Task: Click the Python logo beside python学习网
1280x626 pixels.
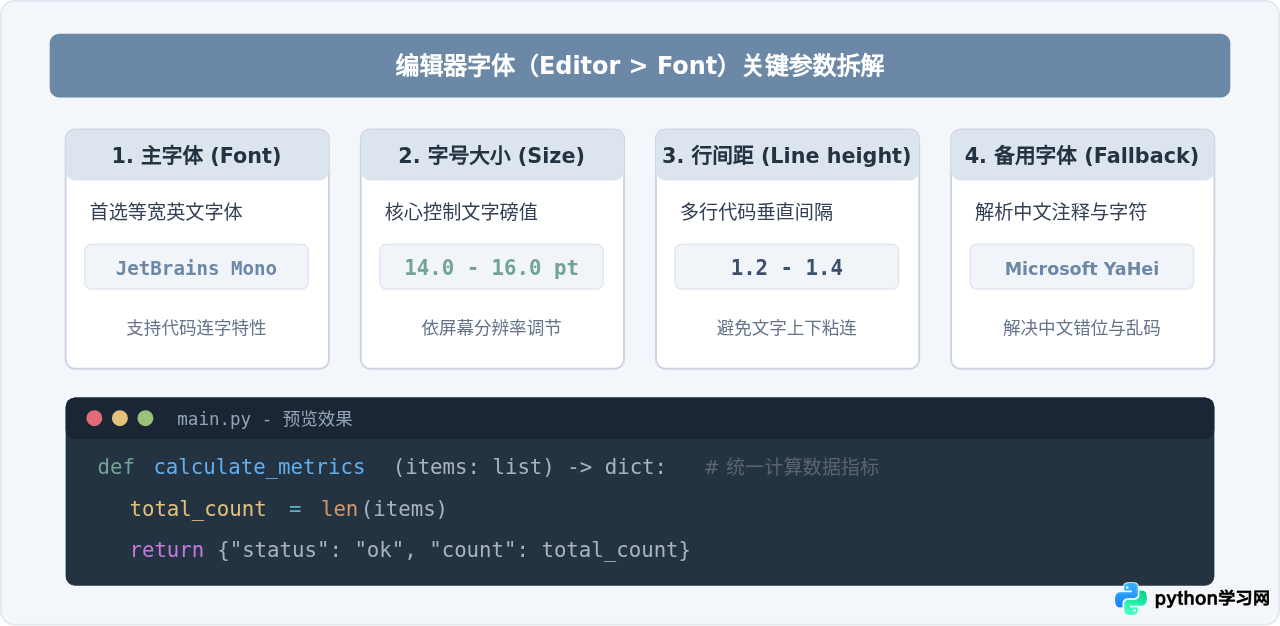Action: [x=1131, y=598]
